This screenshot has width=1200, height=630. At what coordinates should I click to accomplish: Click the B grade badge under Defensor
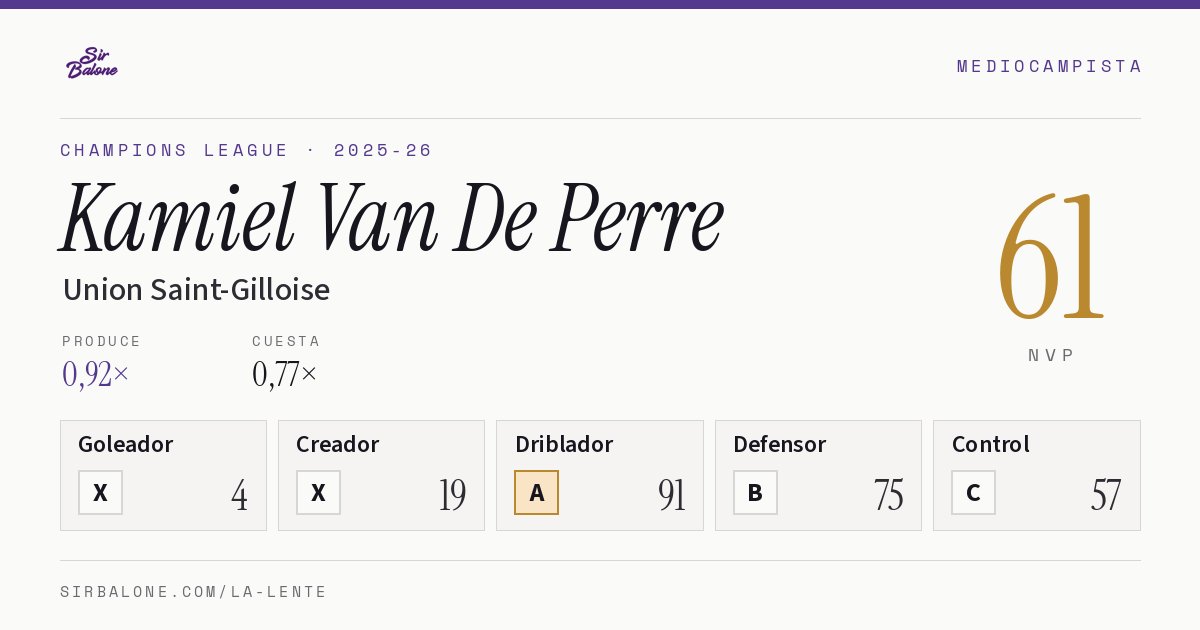[755, 492]
